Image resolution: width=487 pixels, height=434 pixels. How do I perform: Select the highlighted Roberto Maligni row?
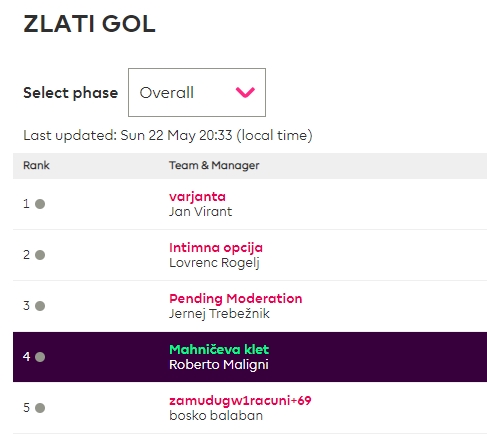point(250,357)
